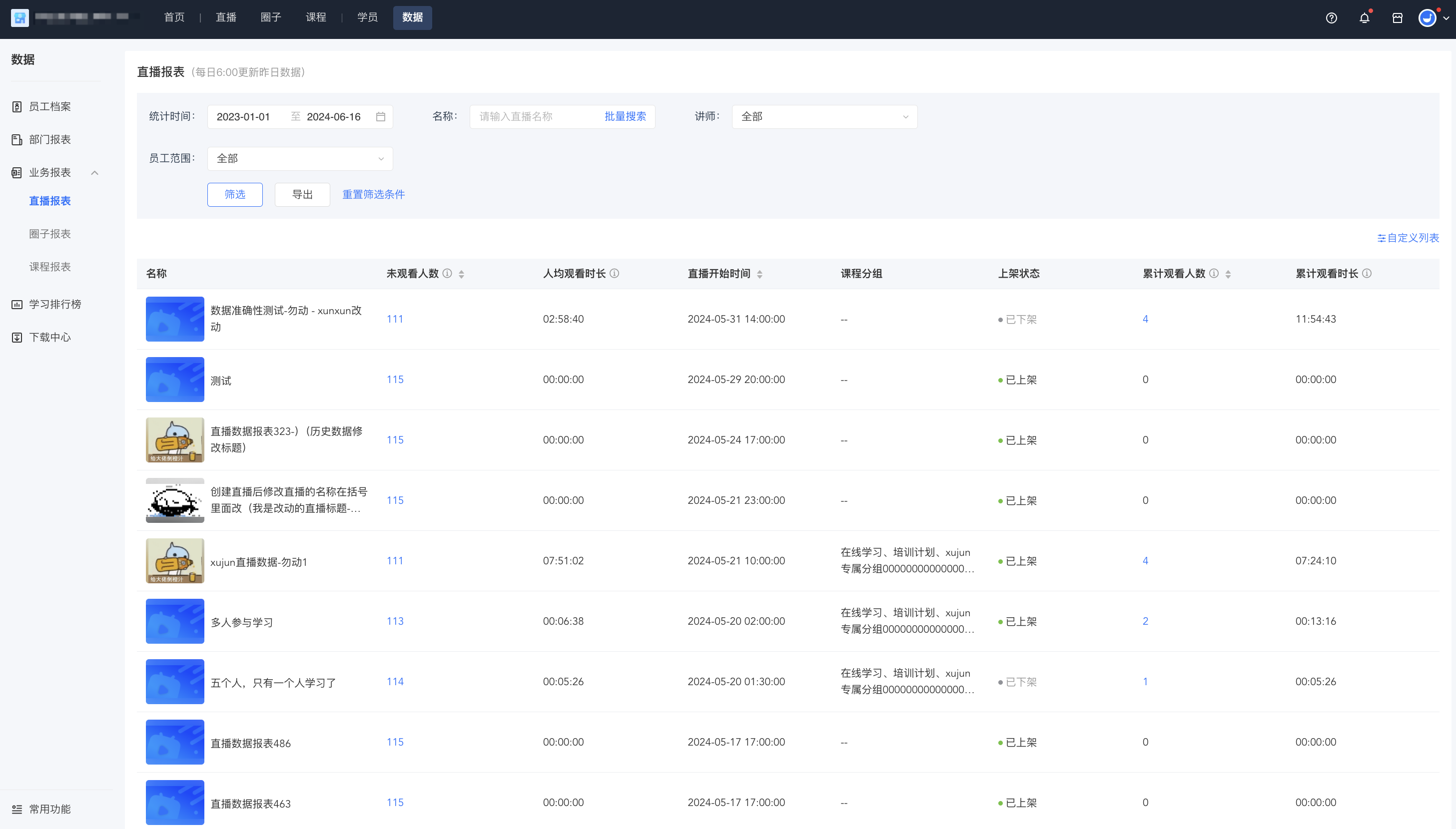Click start date 2023-01-01 field
1456x829 pixels.
[x=243, y=117]
